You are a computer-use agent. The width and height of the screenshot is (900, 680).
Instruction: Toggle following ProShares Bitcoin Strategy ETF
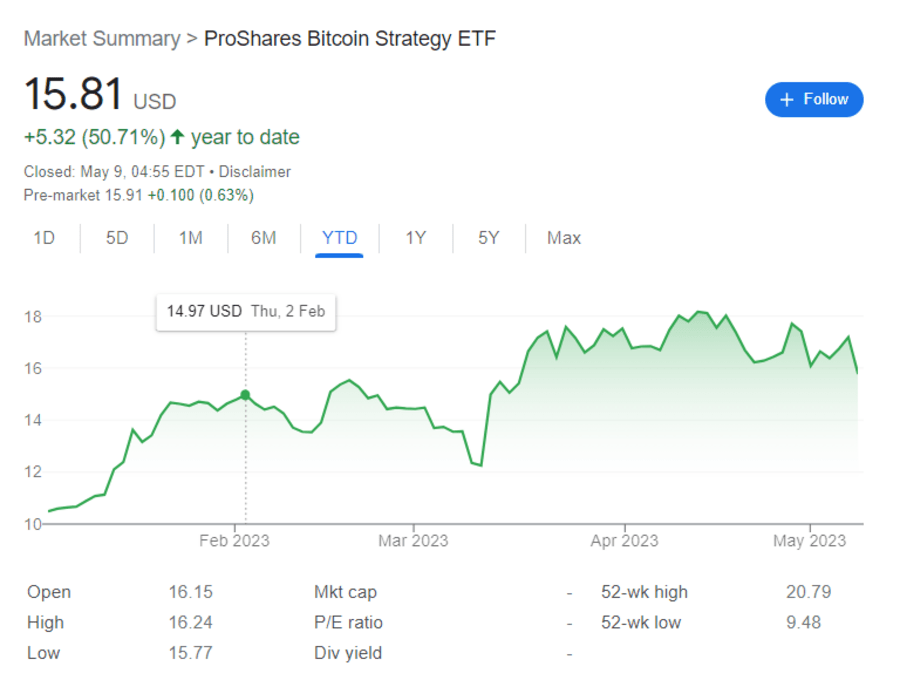[x=814, y=100]
